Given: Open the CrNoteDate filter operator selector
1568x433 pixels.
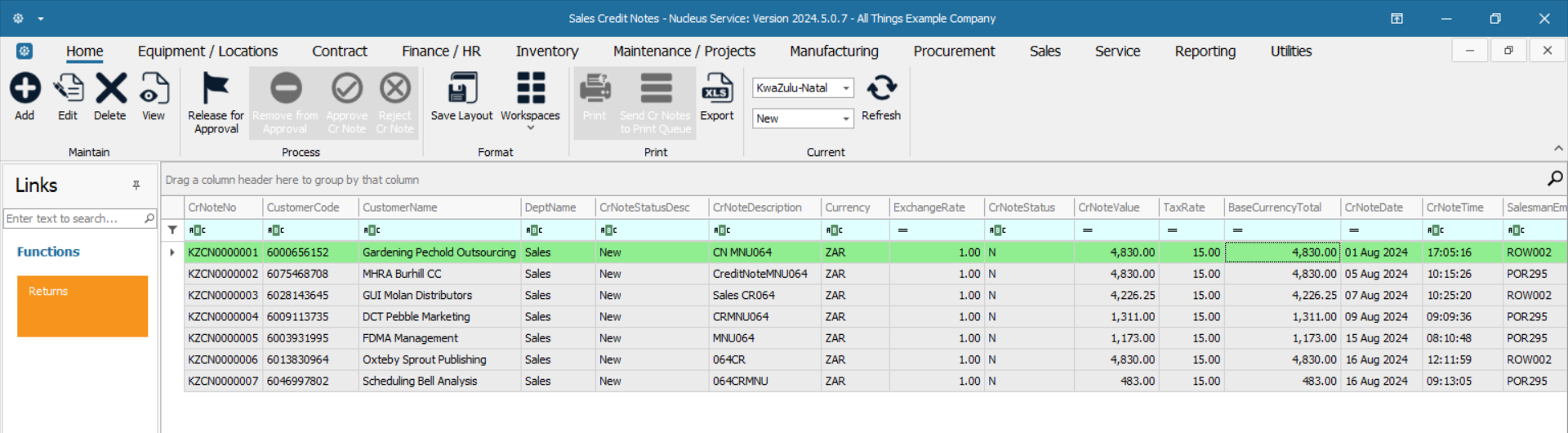Looking at the screenshot, I should coord(1354,230).
